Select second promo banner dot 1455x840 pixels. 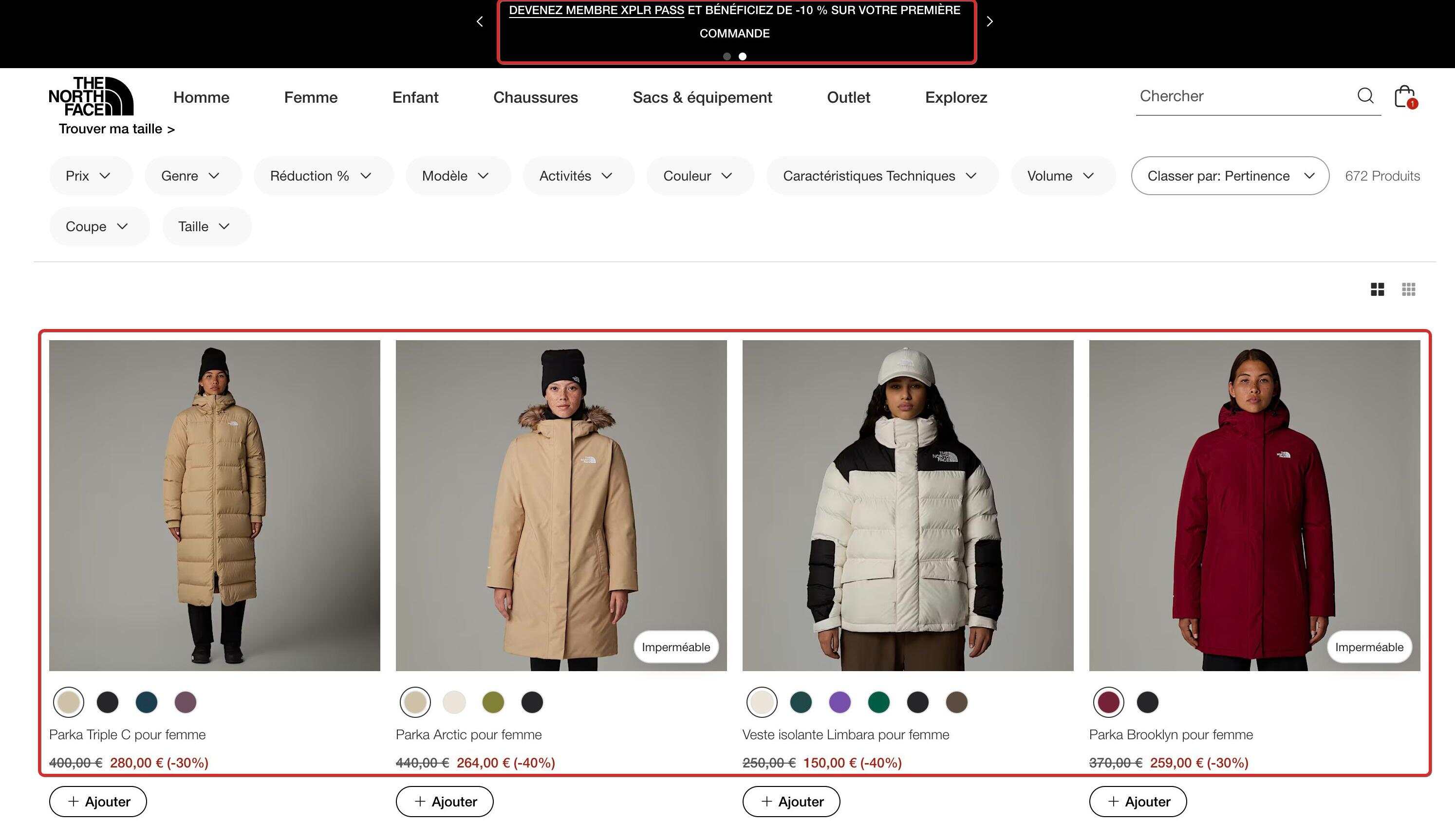pyautogui.click(x=742, y=56)
